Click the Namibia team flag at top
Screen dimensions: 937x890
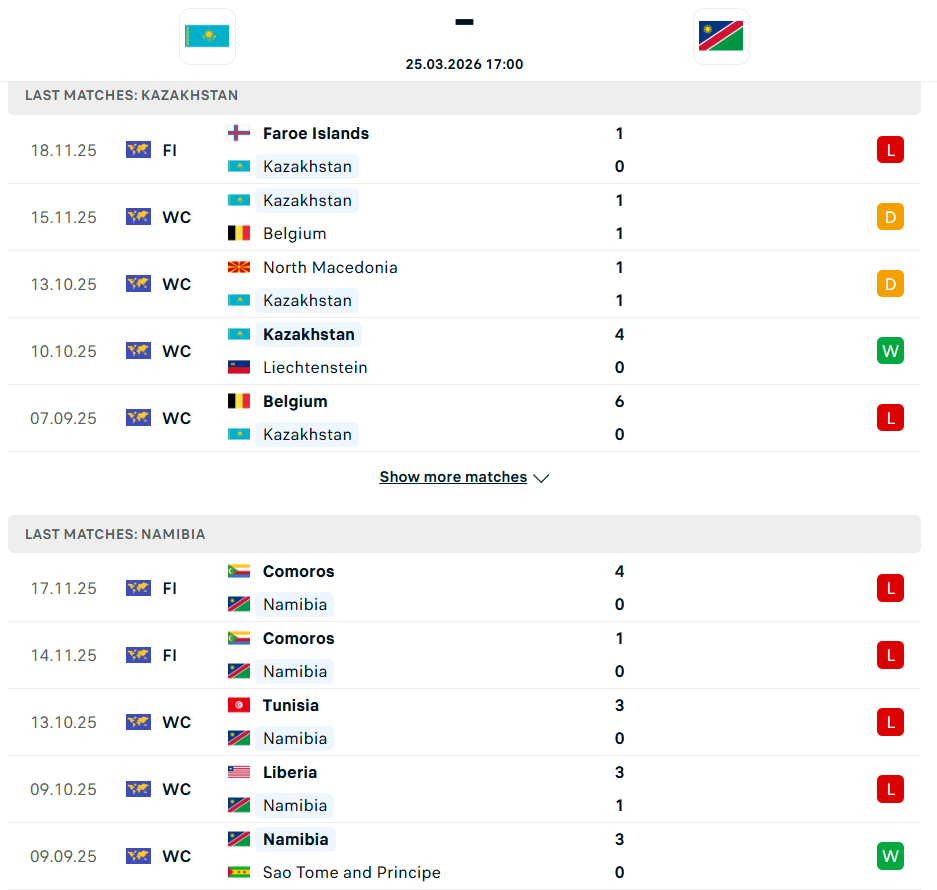click(x=721, y=37)
